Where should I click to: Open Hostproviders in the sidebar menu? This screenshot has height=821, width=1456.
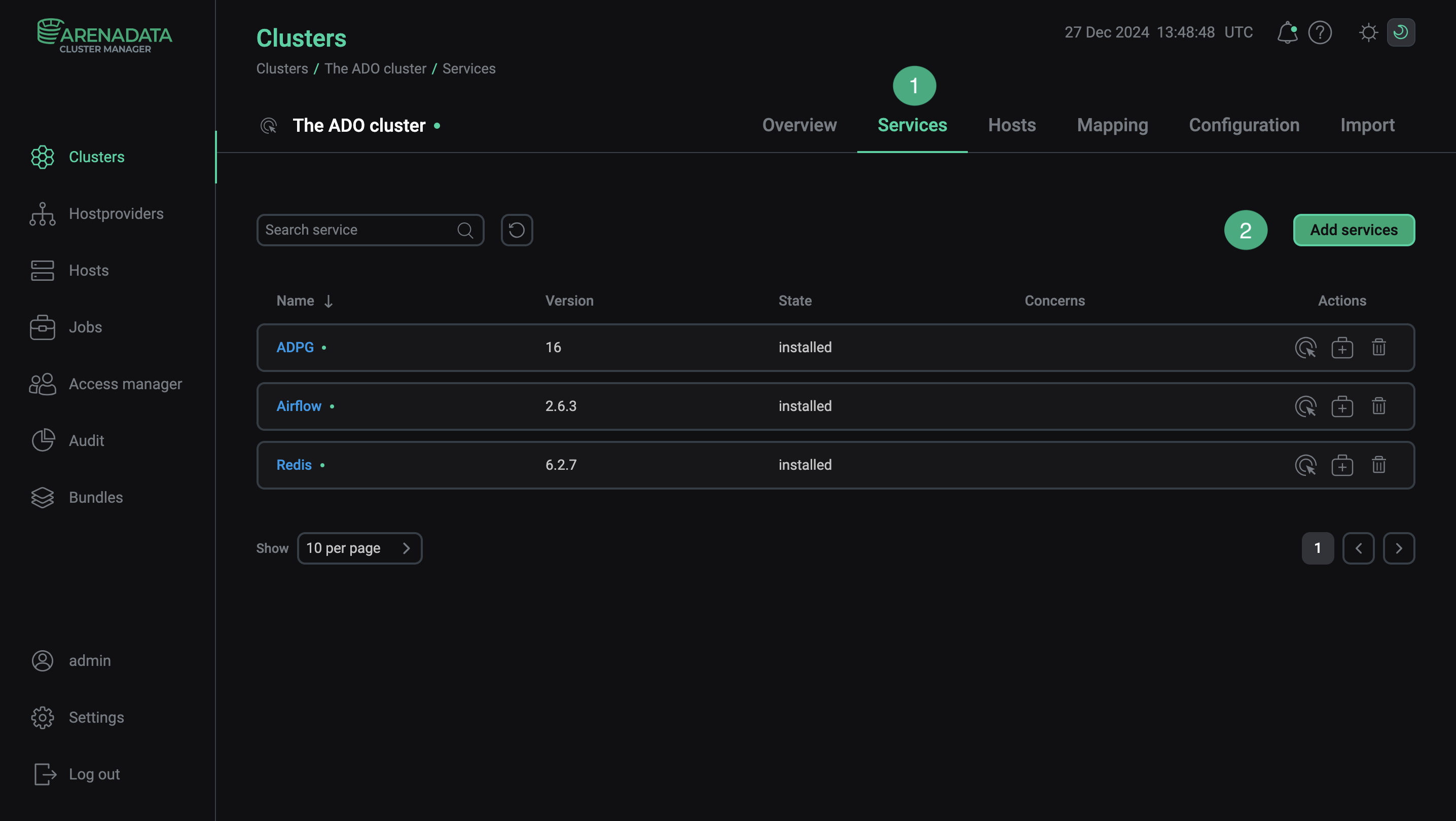pos(116,213)
